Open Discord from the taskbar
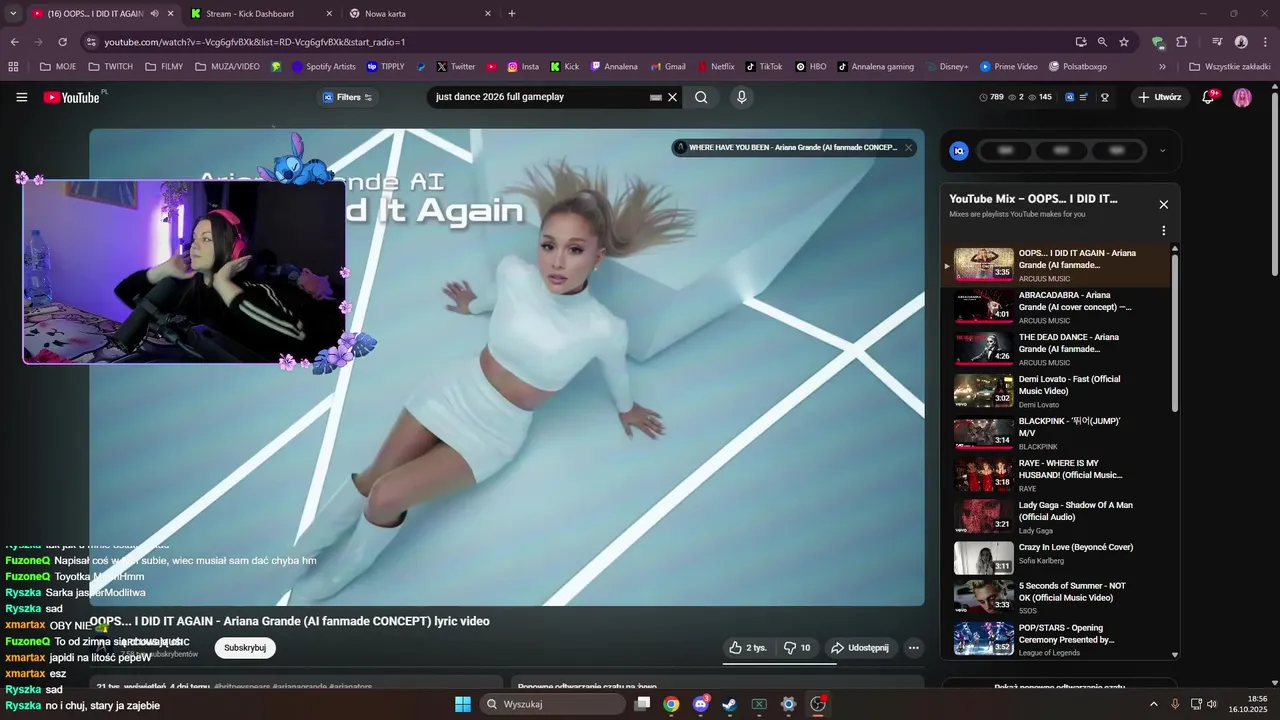The height and width of the screenshot is (720, 1280). [701, 704]
